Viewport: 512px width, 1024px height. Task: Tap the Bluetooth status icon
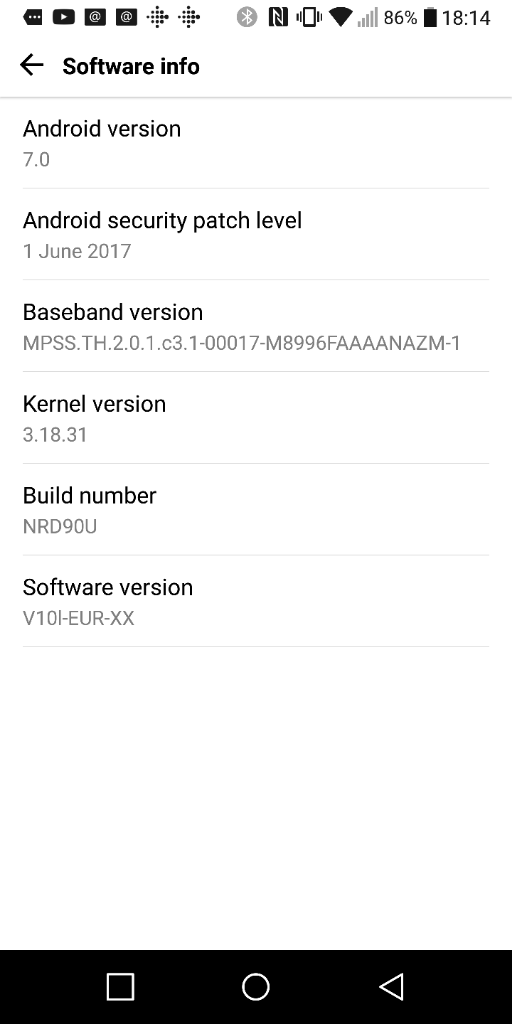246,18
